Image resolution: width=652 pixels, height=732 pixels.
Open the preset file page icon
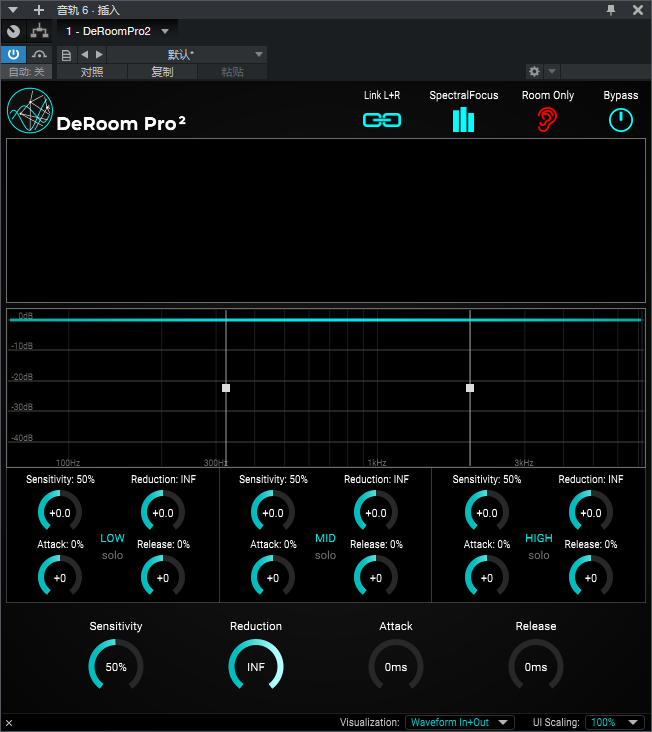tap(66, 55)
